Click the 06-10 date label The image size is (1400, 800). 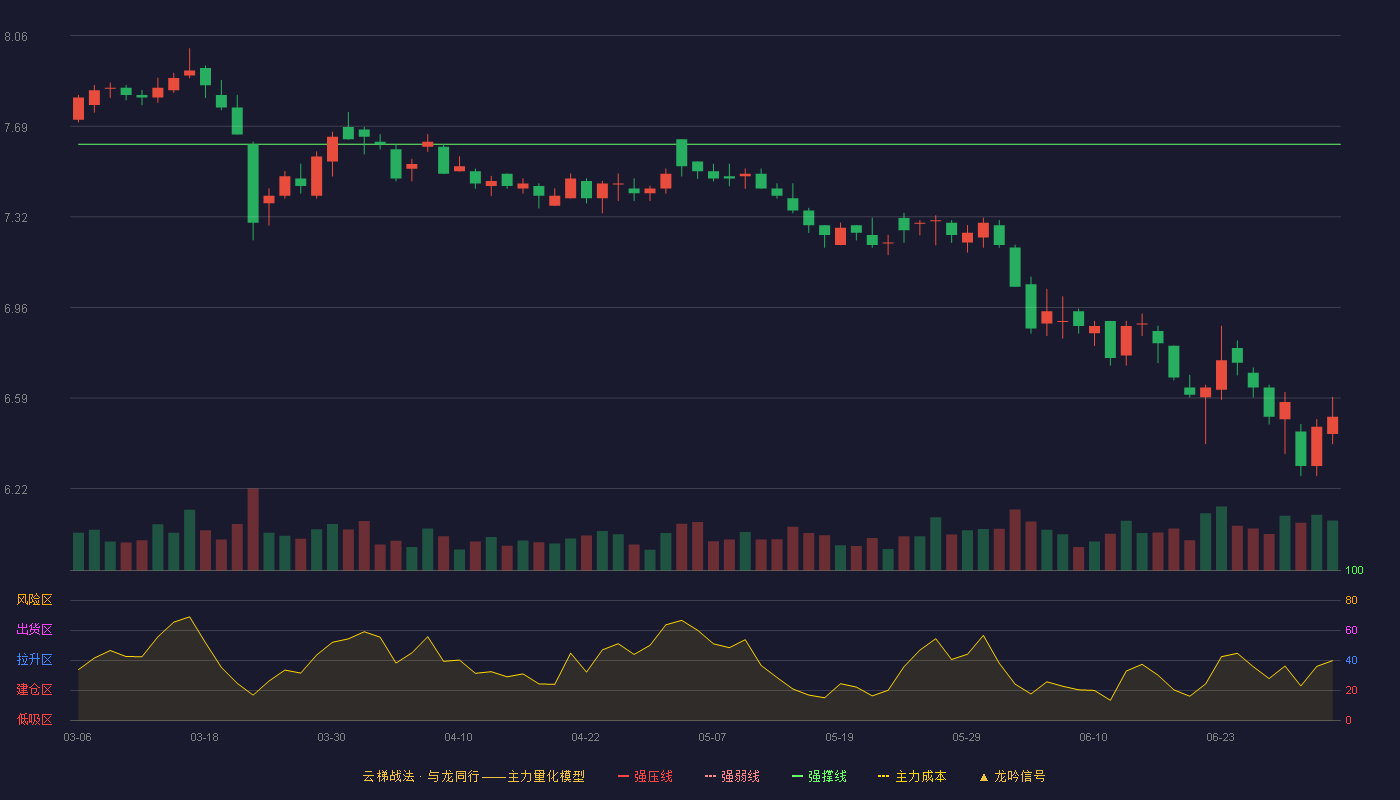1094,737
